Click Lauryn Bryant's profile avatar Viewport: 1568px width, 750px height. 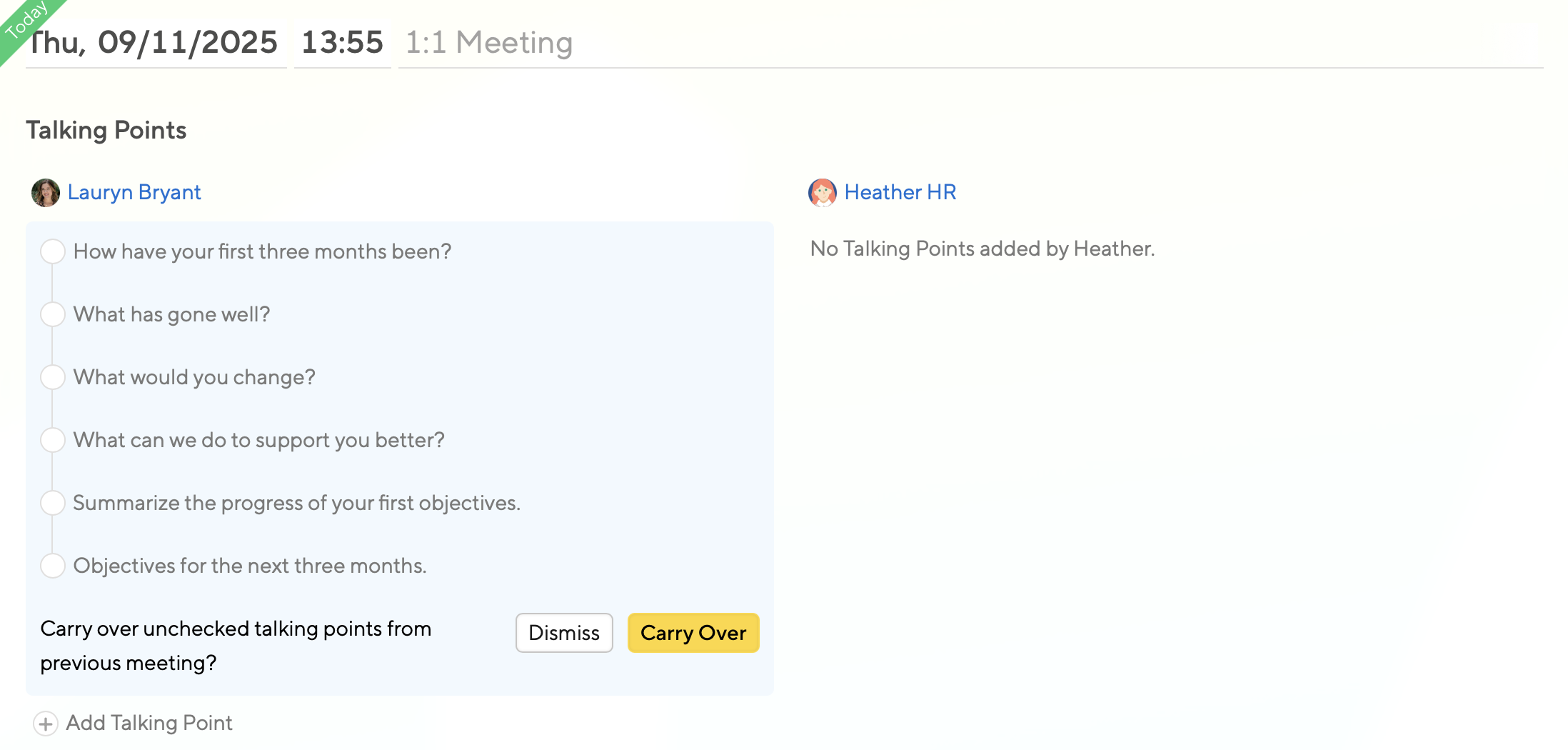point(46,193)
